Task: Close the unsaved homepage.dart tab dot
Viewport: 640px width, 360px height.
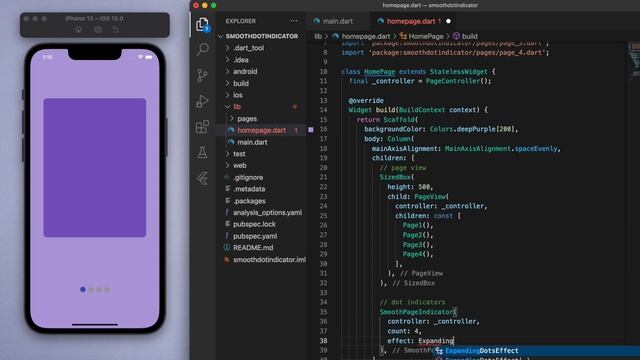Action: click(449, 21)
